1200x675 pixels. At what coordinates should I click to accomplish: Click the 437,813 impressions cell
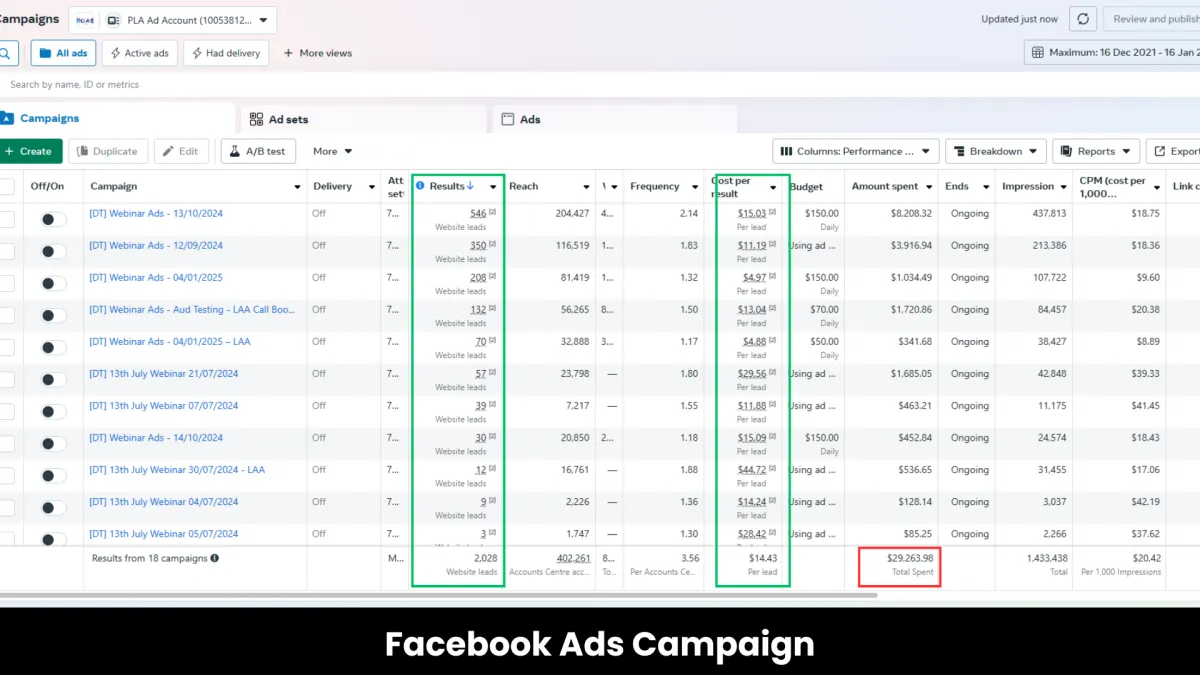(x=1049, y=213)
